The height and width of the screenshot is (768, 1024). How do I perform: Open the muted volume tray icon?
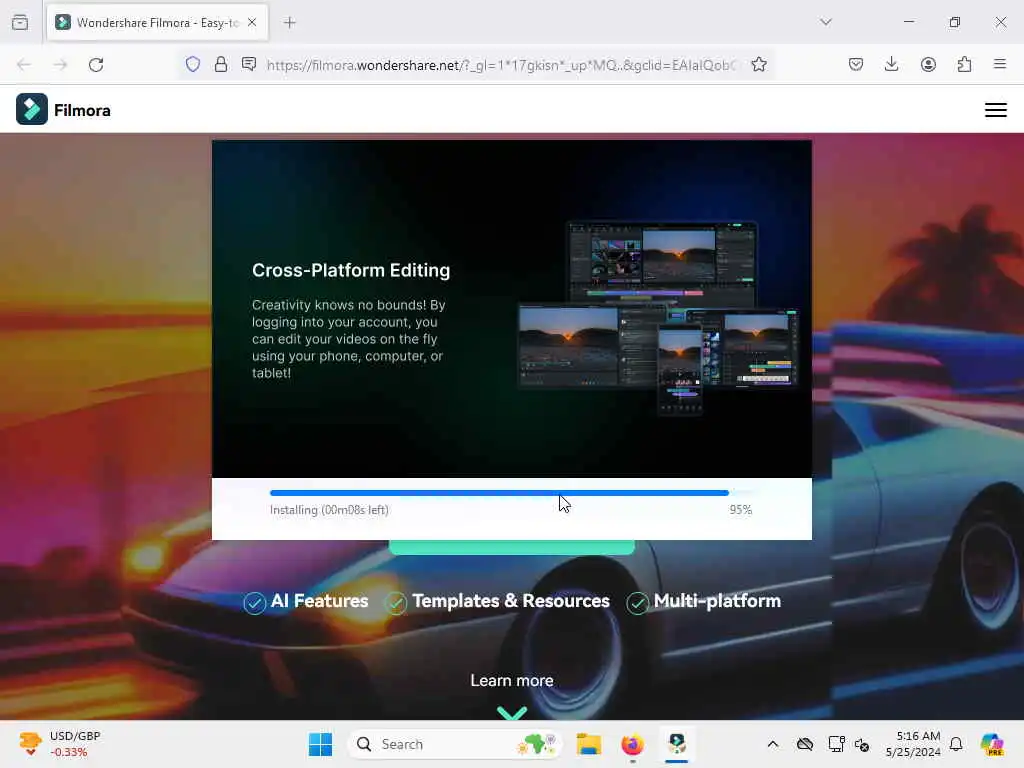[x=862, y=744]
